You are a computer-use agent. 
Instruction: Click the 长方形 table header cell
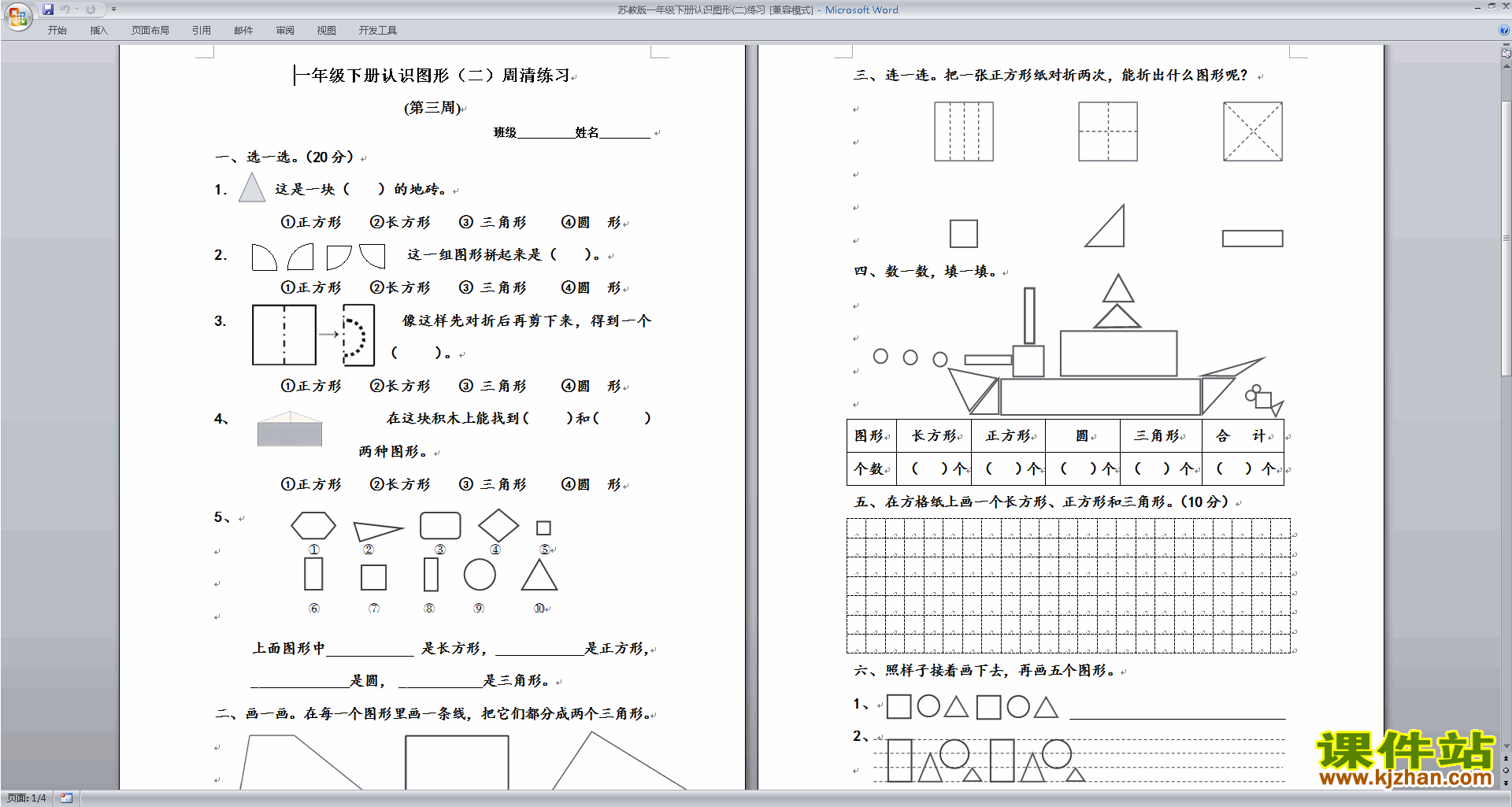point(933,435)
